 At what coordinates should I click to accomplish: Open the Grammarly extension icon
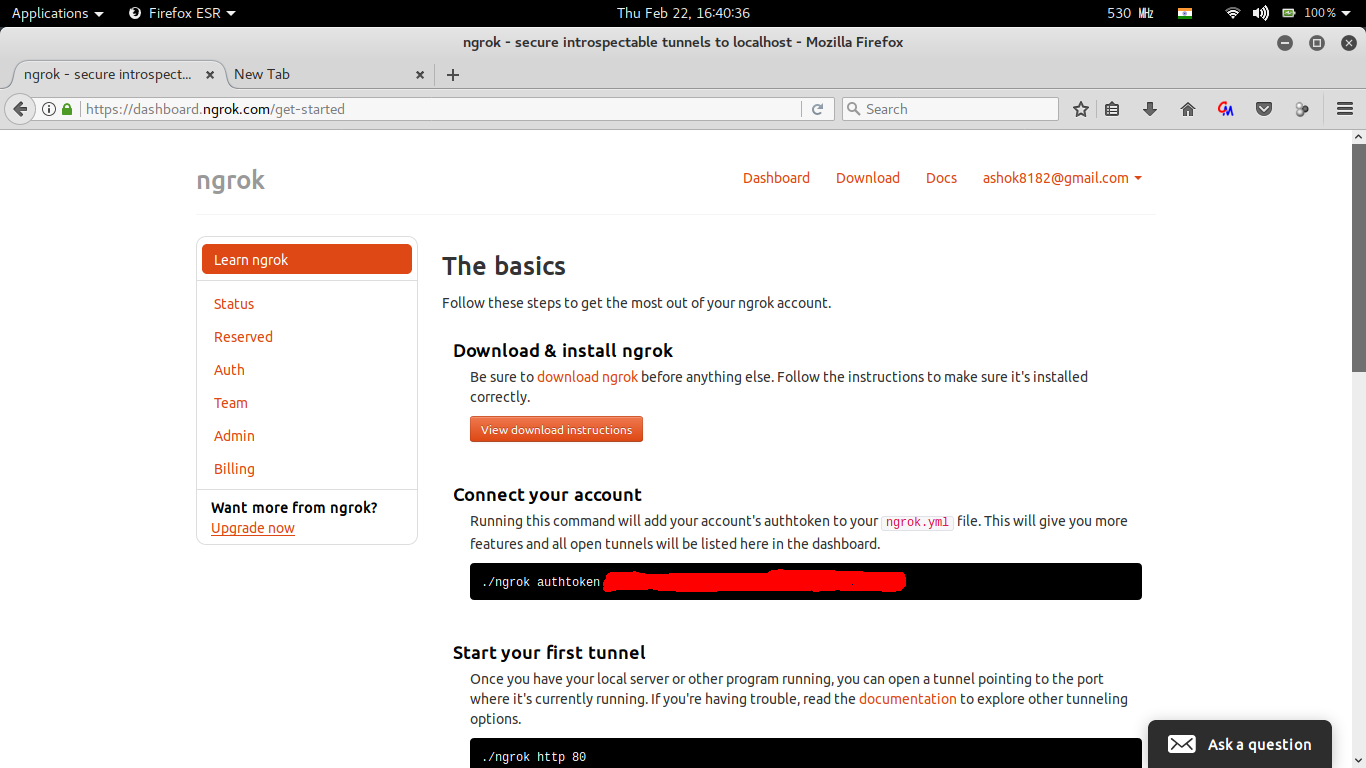[x=1225, y=108]
